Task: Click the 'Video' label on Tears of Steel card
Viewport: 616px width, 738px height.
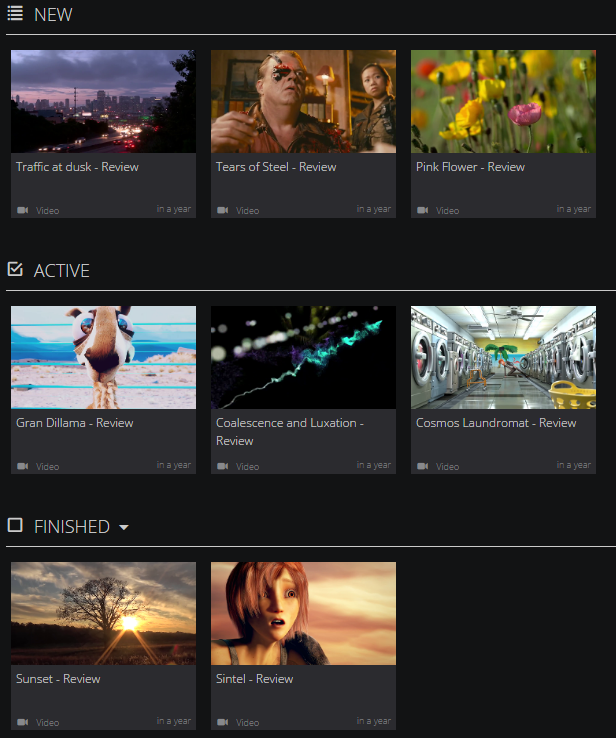Action: [x=248, y=210]
